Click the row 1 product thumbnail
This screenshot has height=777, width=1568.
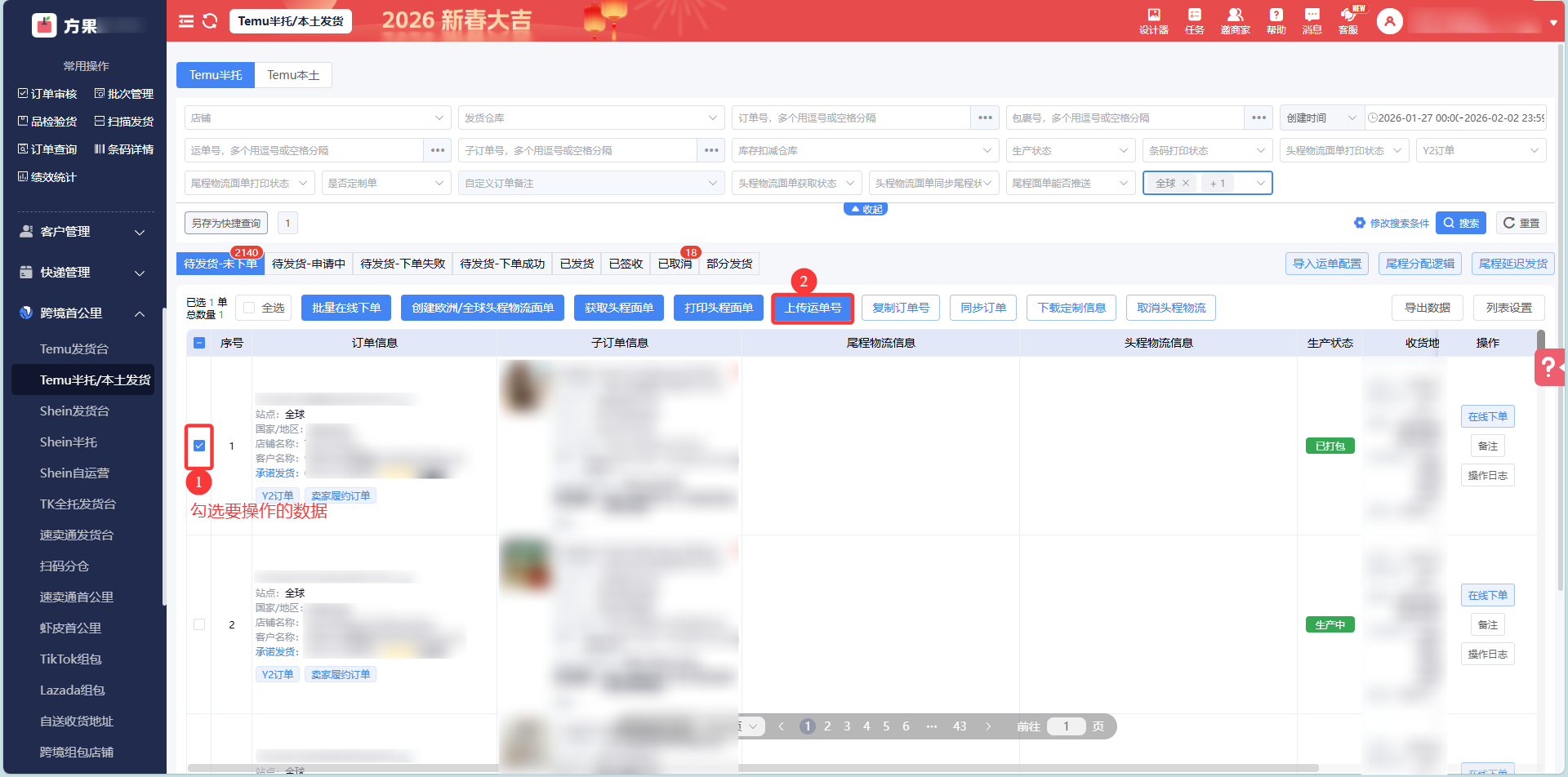point(524,385)
